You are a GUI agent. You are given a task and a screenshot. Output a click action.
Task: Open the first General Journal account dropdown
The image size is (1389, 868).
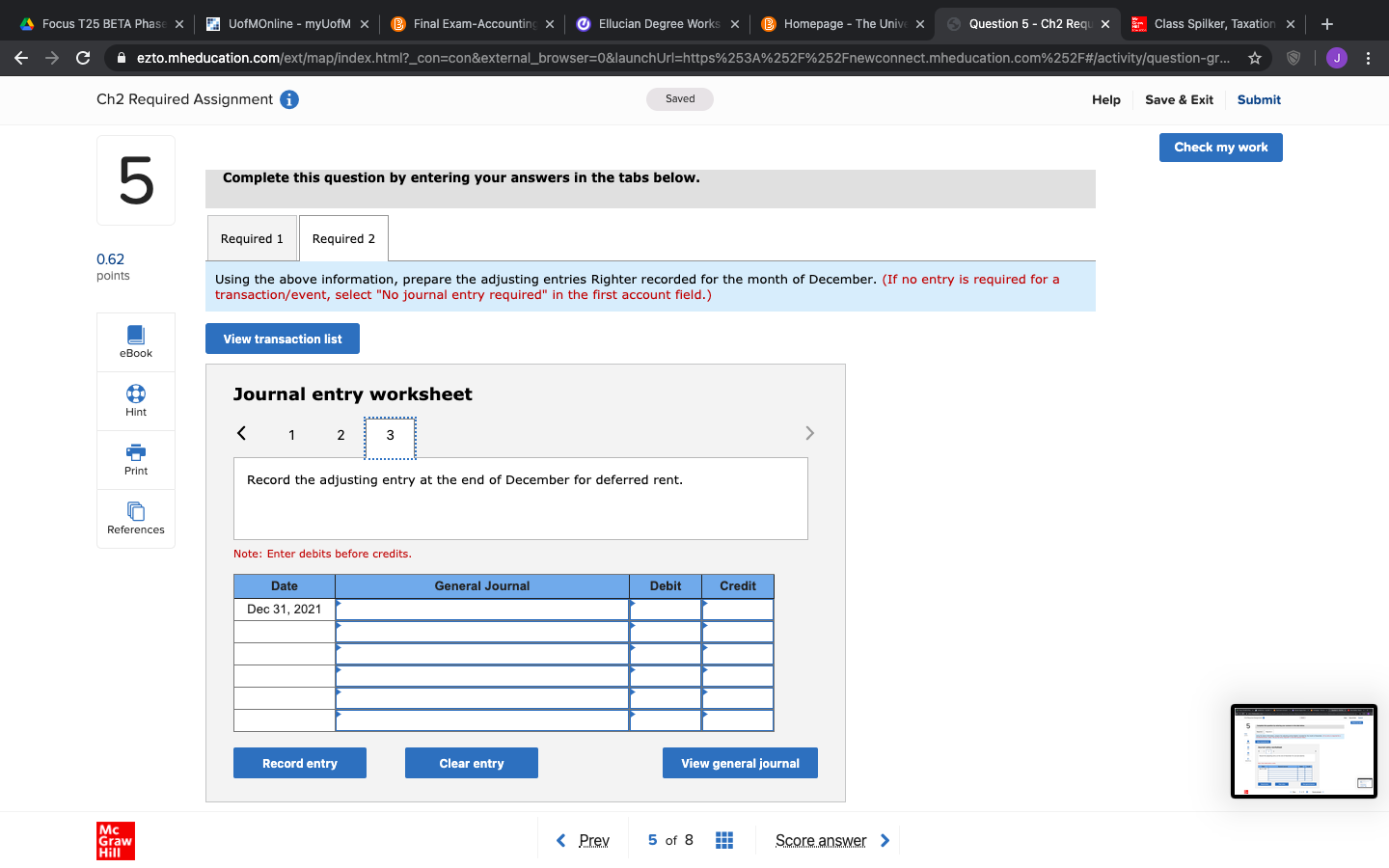pyautogui.click(x=482, y=610)
